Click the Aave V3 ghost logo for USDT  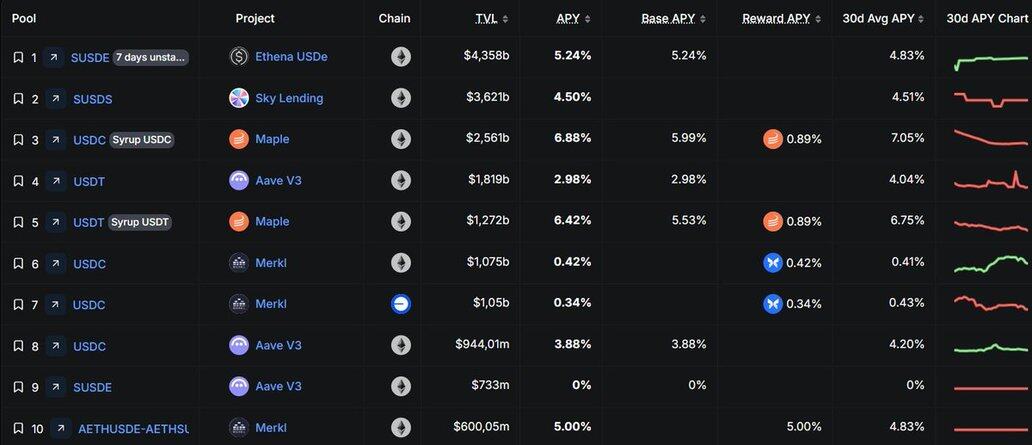(239, 180)
